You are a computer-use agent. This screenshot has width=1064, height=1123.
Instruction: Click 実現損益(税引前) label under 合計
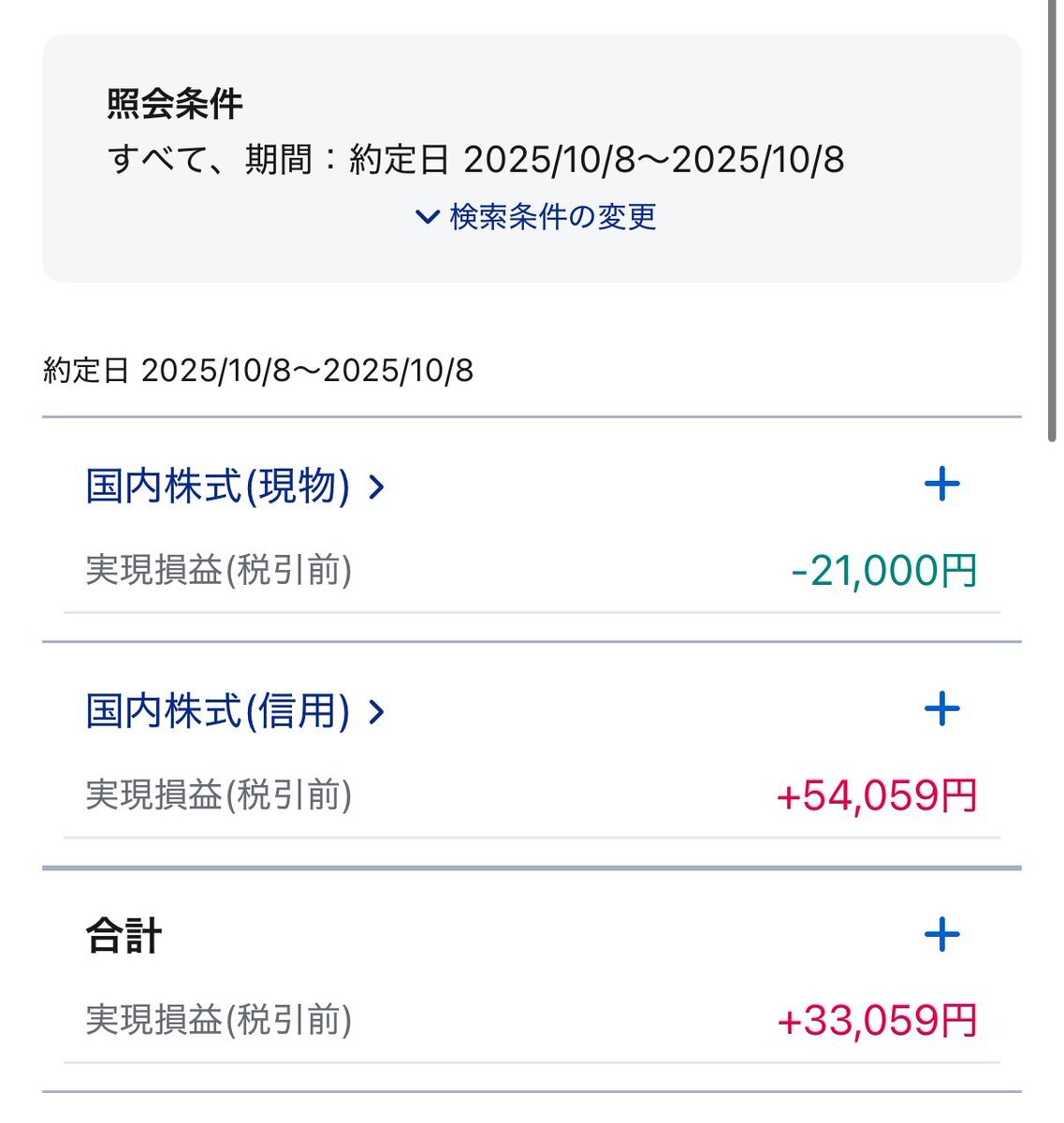(x=219, y=1020)
